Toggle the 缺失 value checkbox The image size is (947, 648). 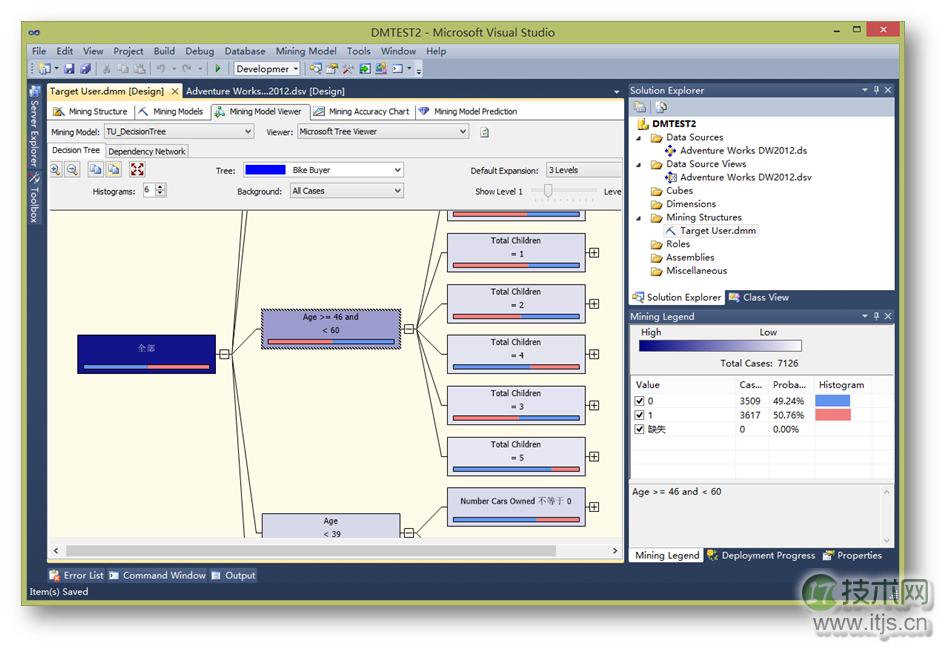coord(639,429)
